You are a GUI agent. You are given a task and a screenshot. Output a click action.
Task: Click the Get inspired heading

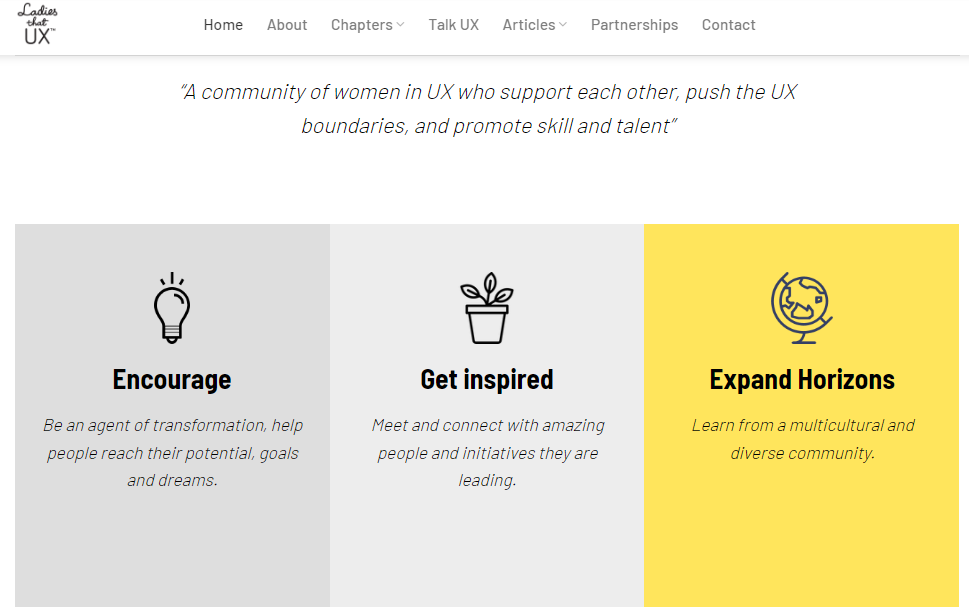pyautogui.click(x=487, y=380)
